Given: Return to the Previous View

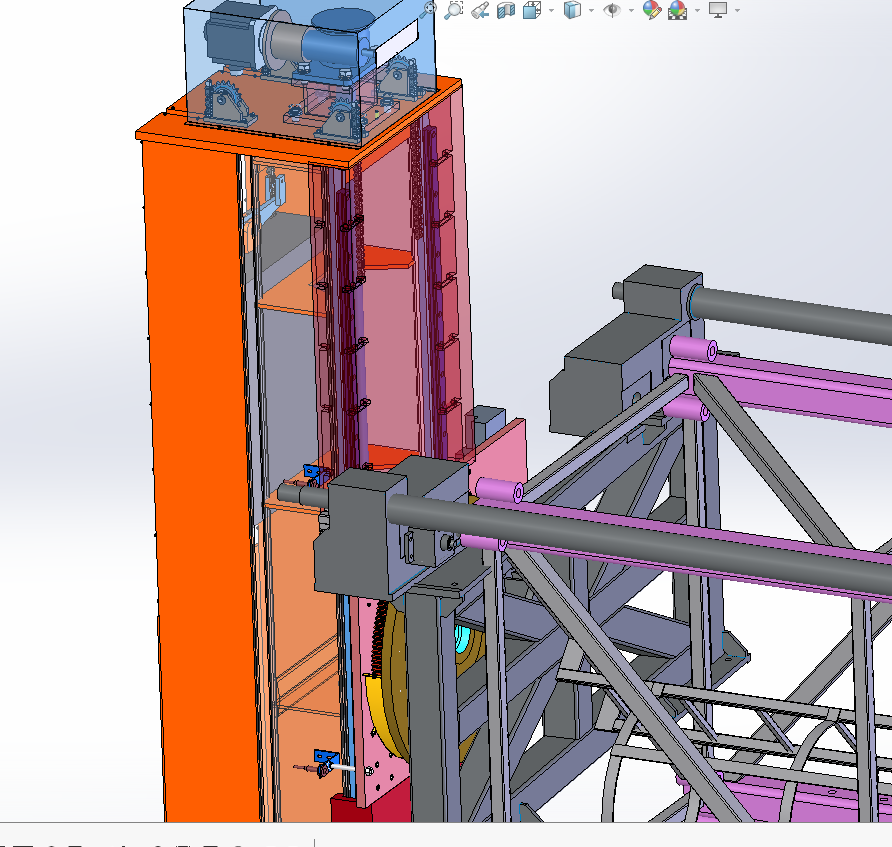Looking at the screenshot, I should point(480,10).
